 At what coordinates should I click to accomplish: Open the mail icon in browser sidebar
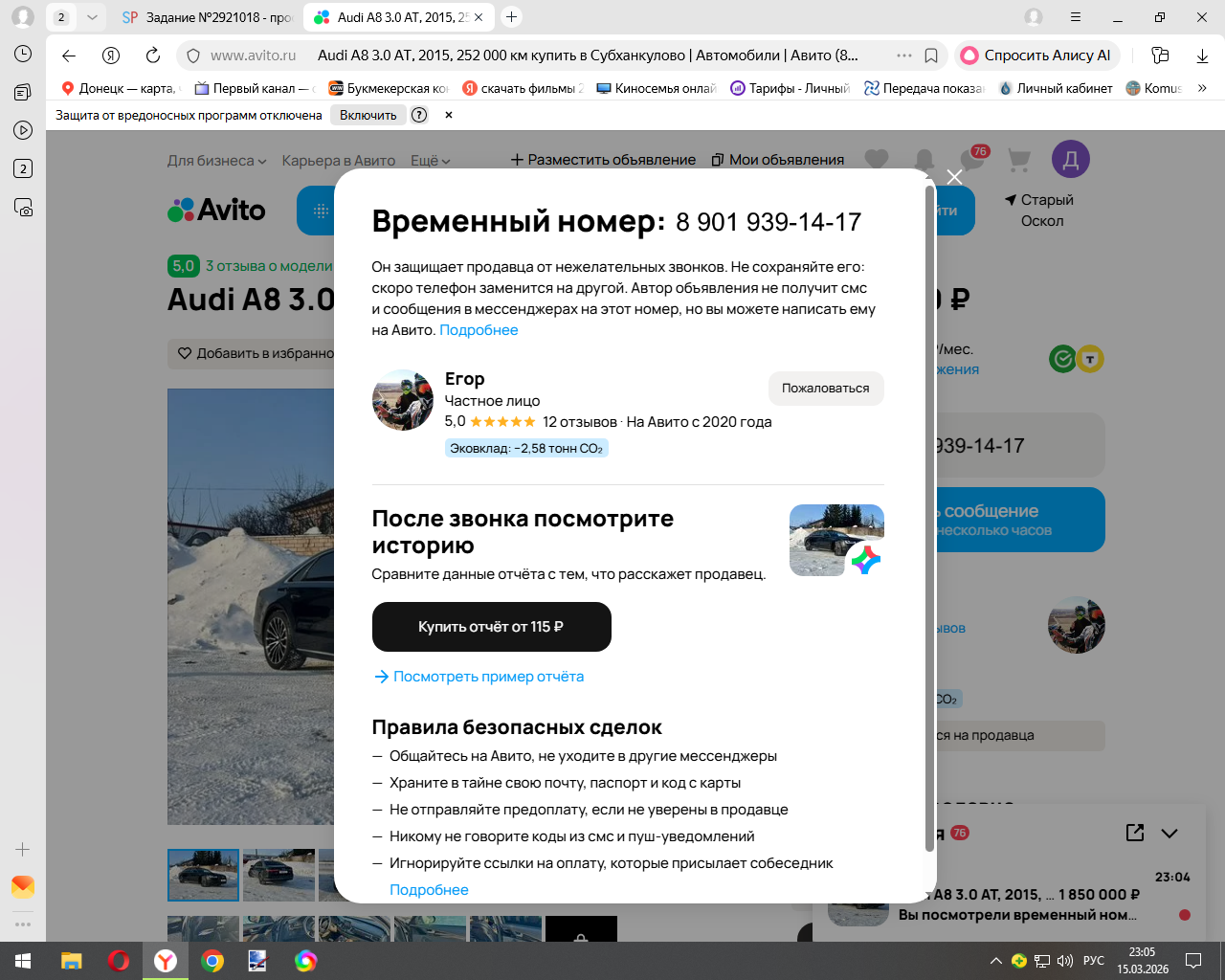(x=23, y=886)
